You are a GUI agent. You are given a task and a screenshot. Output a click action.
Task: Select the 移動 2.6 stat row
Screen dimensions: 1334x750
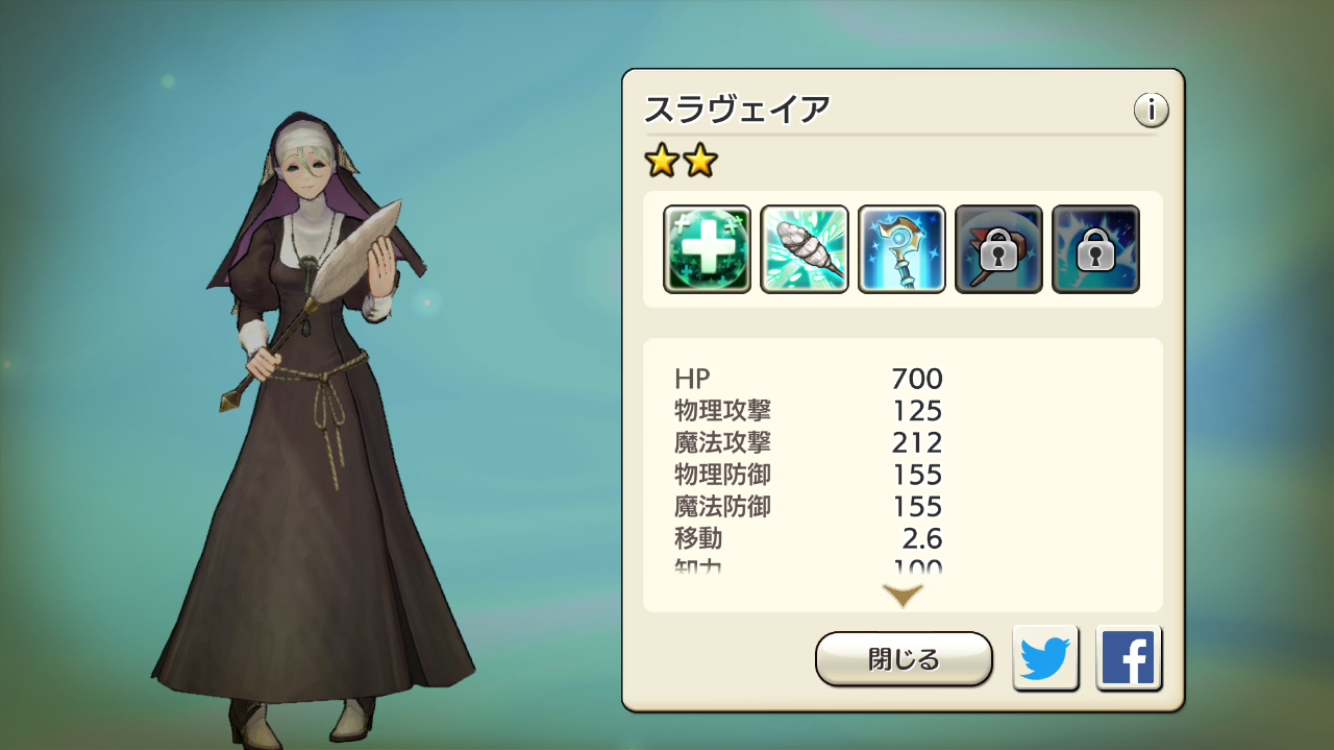click(808, 539)
